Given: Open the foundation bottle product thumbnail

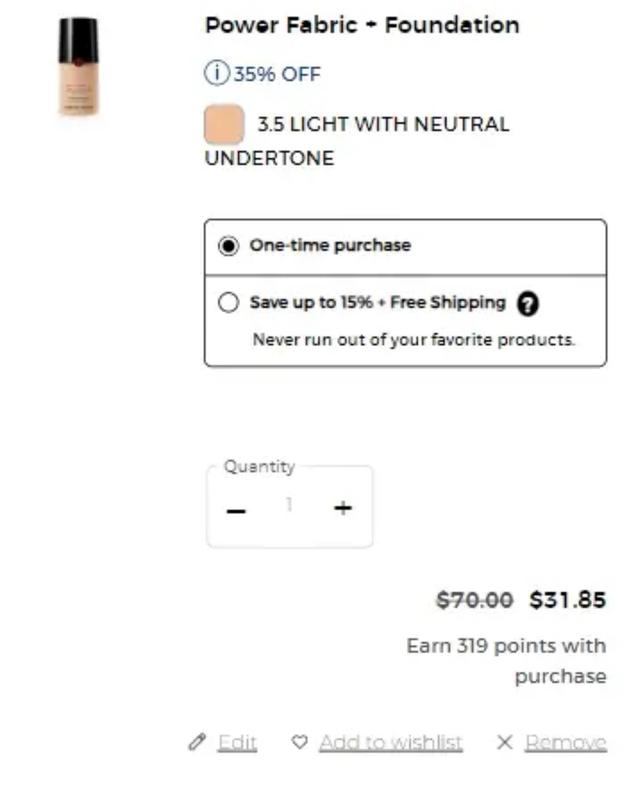Looking at the screenshot, I should [78, 68].
